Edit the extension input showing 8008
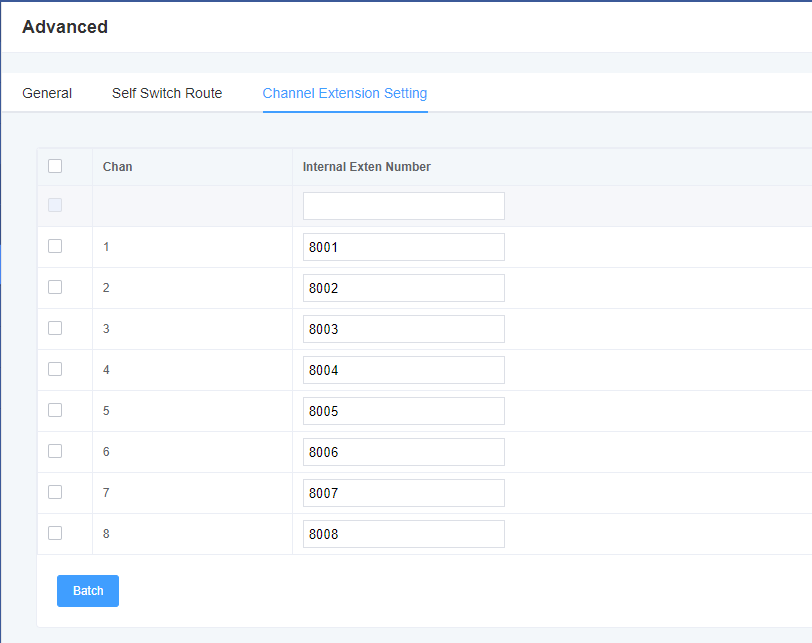This screenshot has width=812, height=643. pyautogui.click(x=404, y=534)
